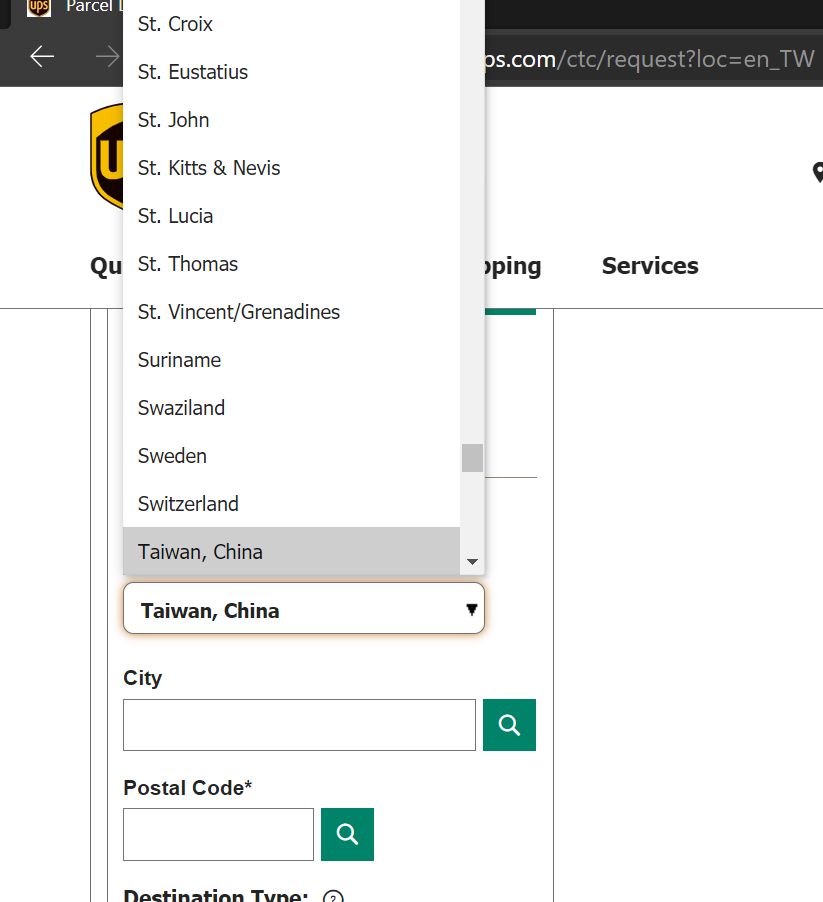Open the Services navigation menu
Screen dimensions: 823x902
pos(649,266)
